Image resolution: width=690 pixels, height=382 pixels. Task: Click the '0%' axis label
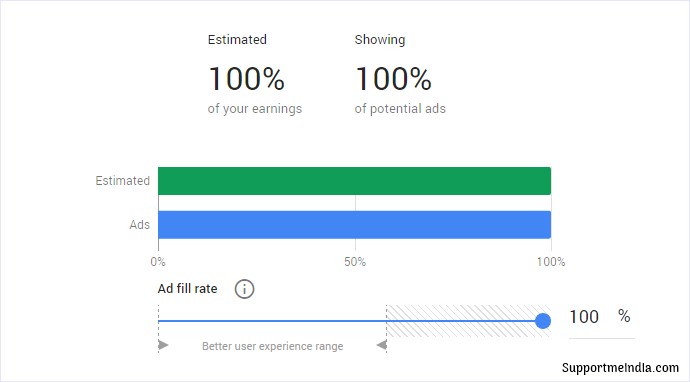point(158,262)
